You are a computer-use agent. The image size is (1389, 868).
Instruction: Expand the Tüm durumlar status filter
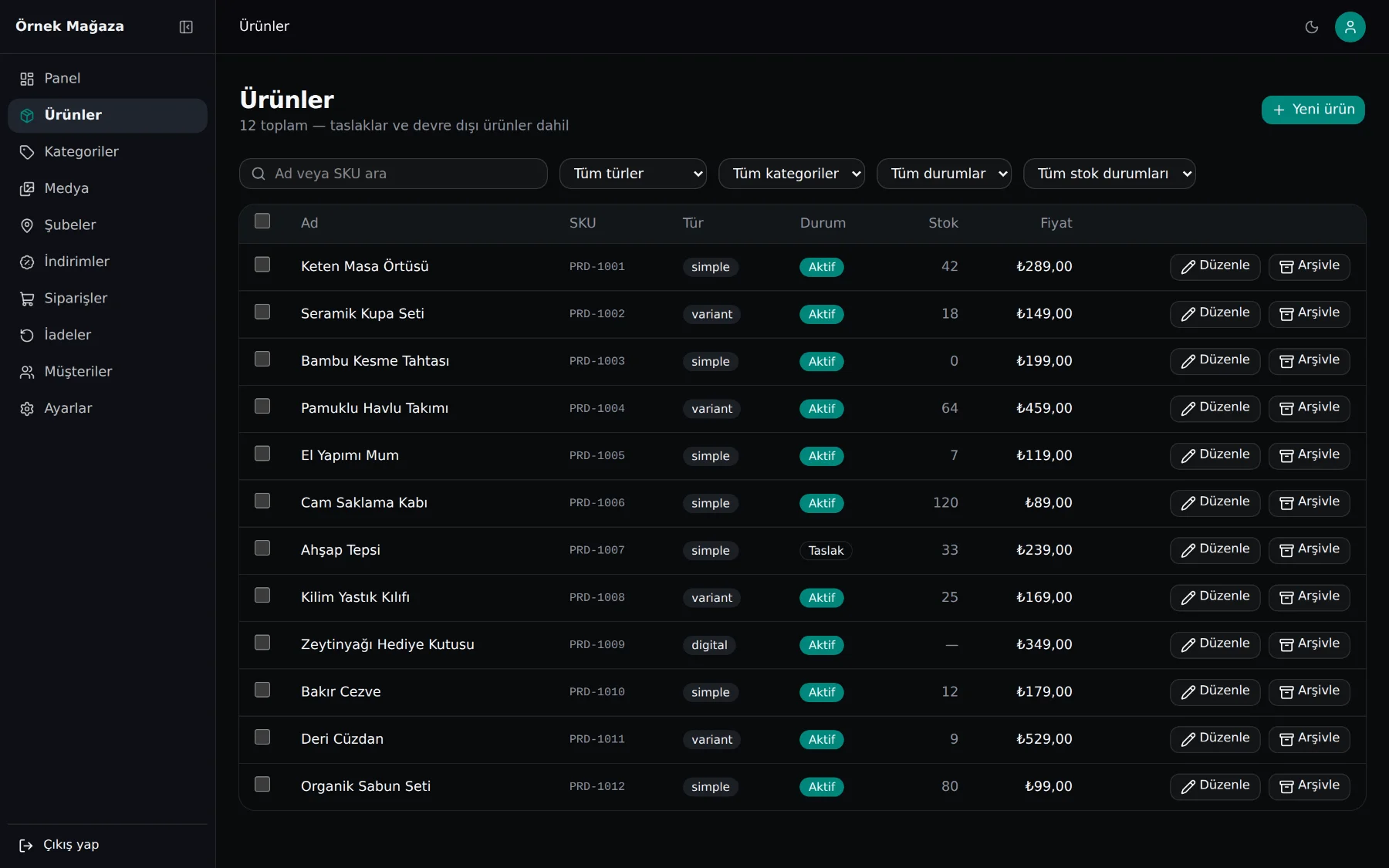pyautogui.click(x=944, y=174)
